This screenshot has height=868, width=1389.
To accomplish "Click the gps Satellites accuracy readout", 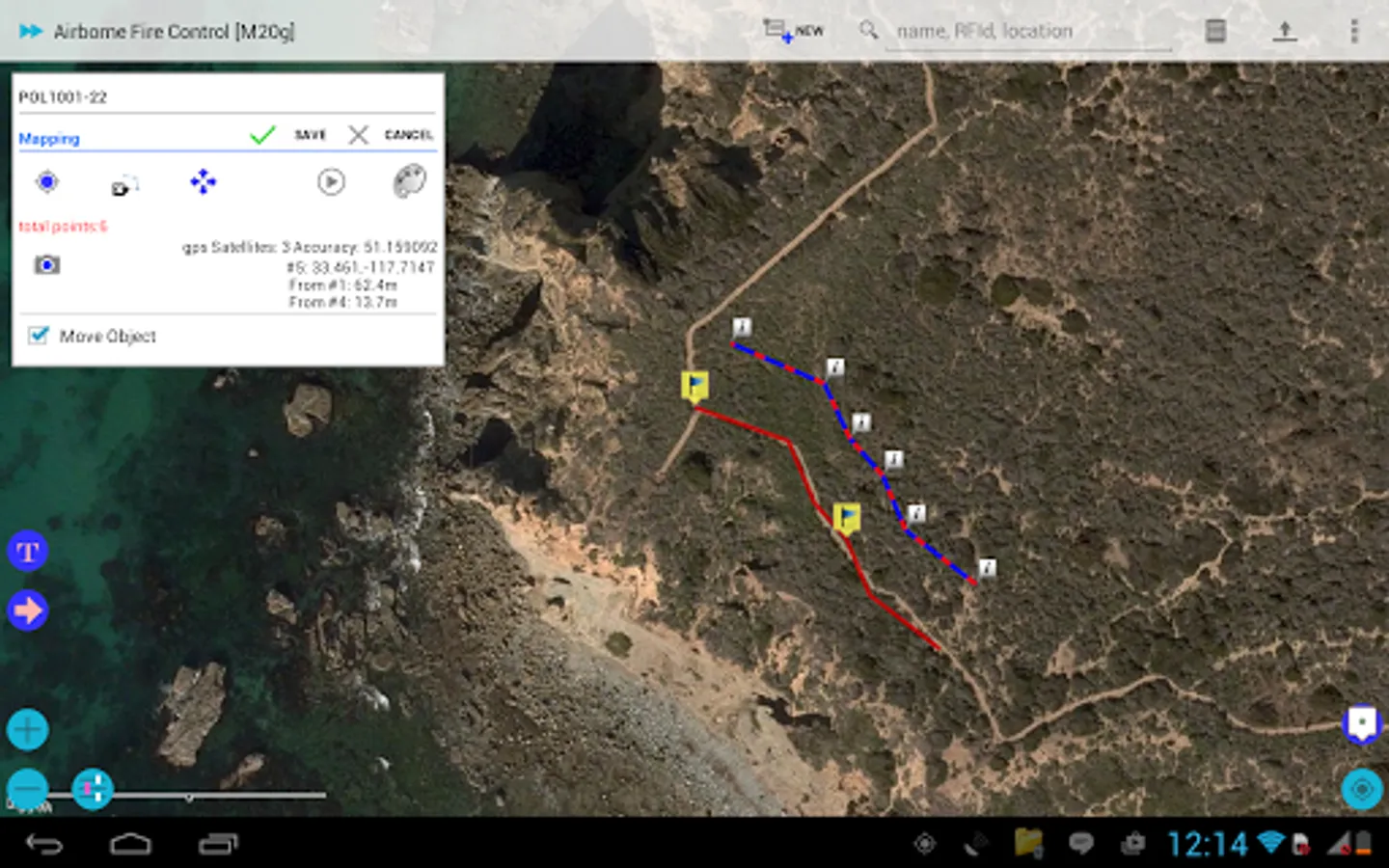I will (310, 248).
